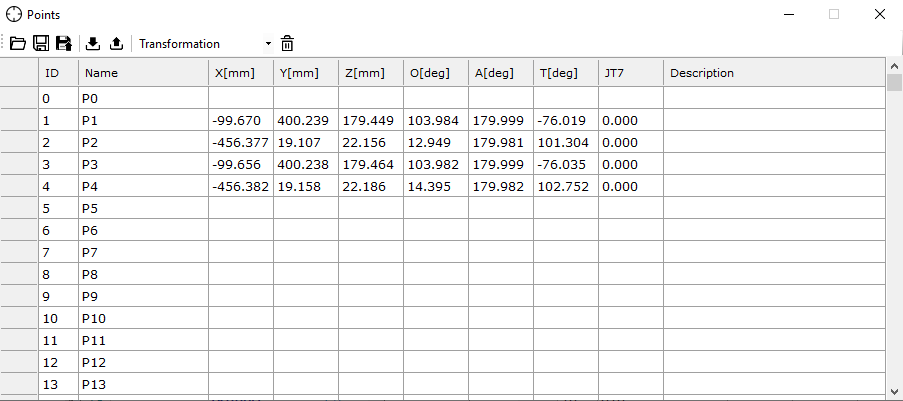The height and width of the screenshot is (401, 903).
Task: Select the Y[mm] value 19.107 for P2
Action: click(x=305, y=142)
